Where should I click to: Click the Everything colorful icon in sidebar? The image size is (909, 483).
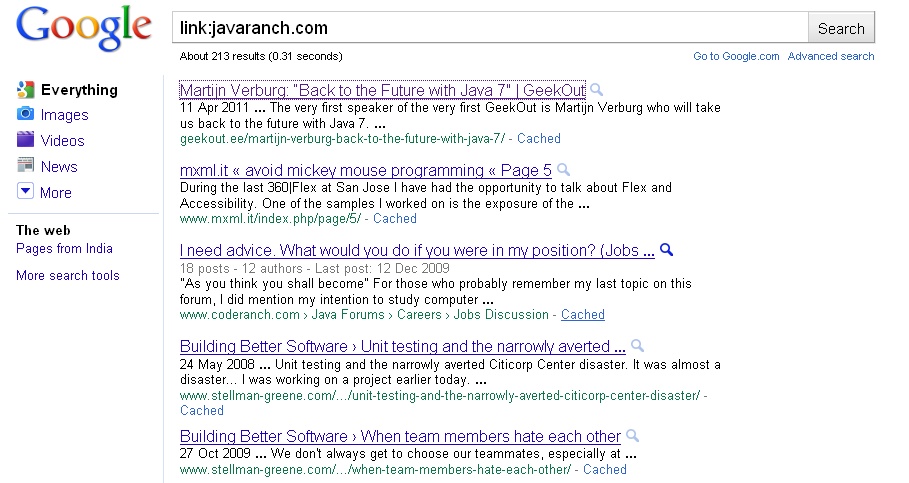26,89
